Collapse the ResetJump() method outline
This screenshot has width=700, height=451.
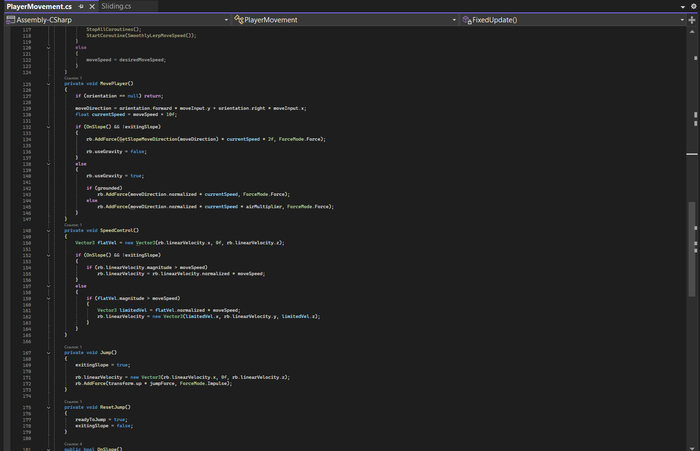[48, 408]
